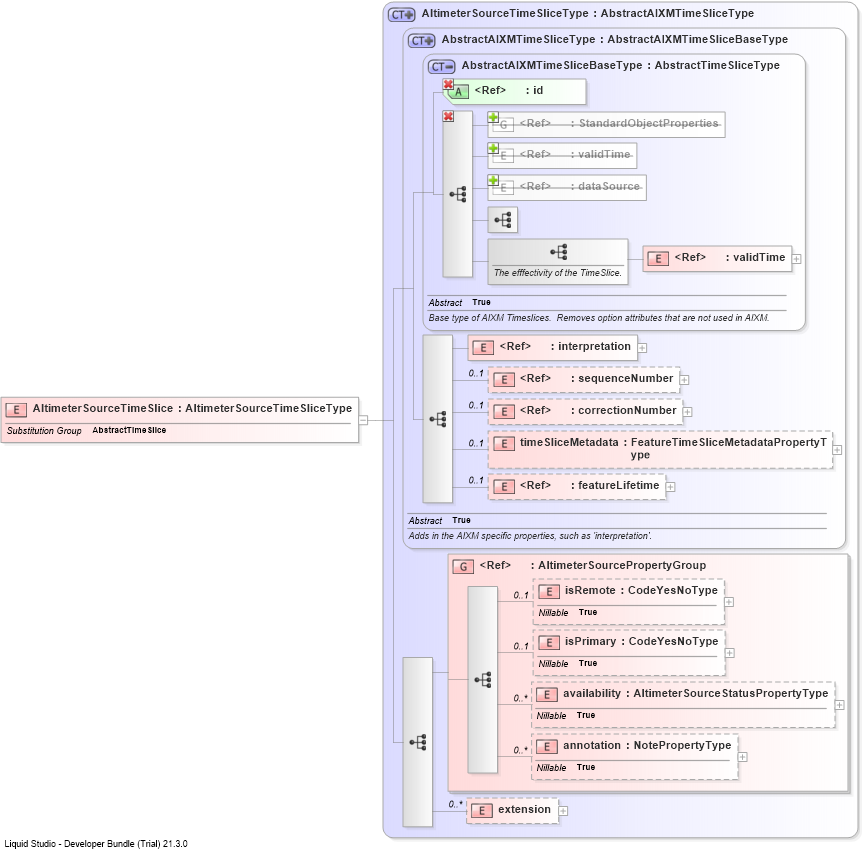This screenshot has width=862, height=849.
Task: Expand the isRemote element
Action: pos(729,602)
